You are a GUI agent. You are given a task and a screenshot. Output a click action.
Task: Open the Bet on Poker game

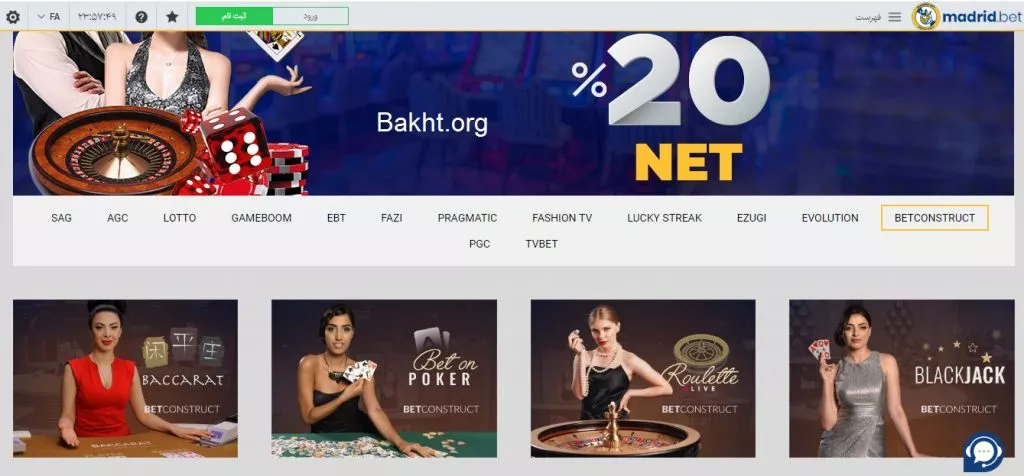[384, 379]
